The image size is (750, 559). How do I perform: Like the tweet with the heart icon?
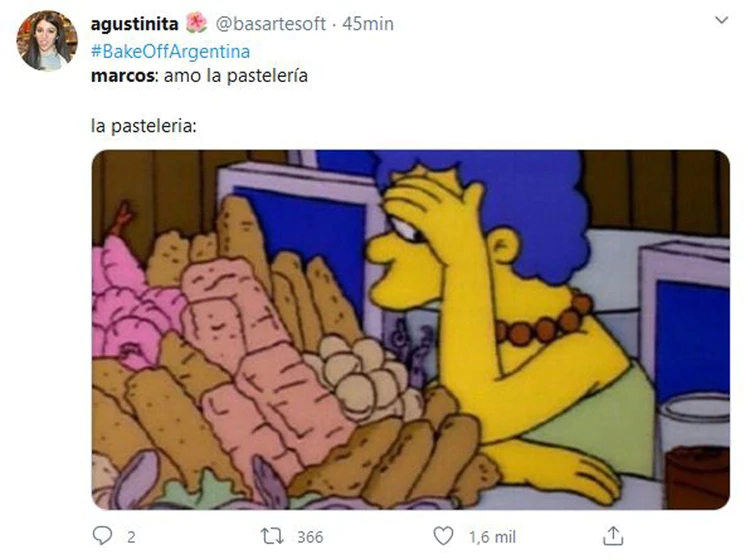pos(443,536)
